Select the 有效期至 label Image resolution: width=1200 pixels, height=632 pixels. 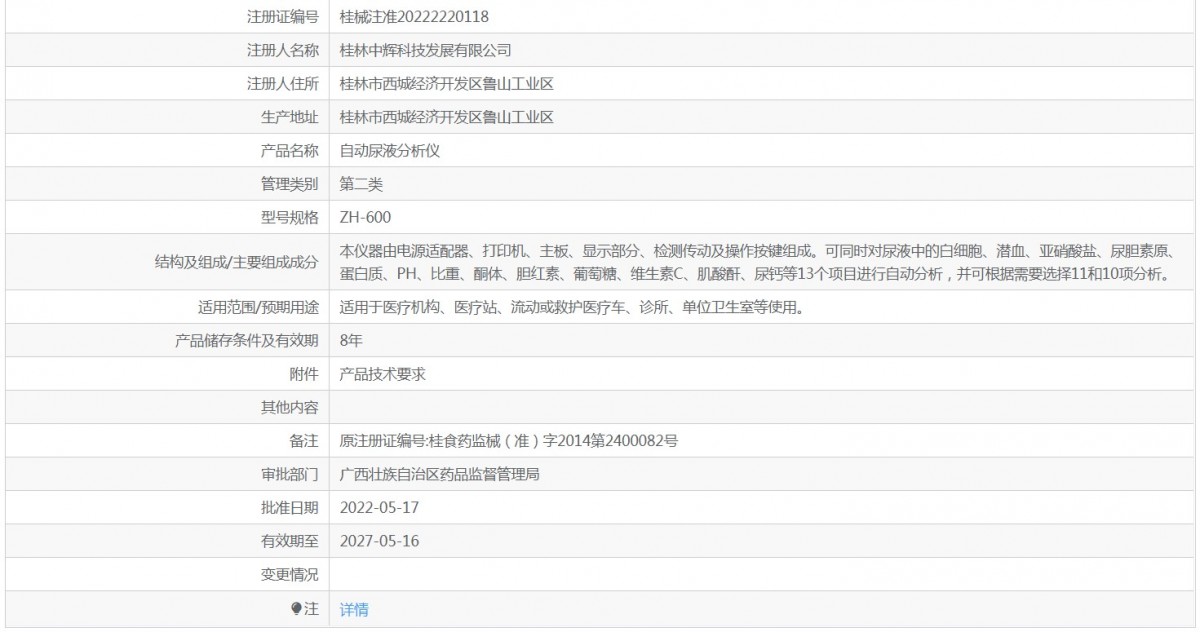click(x=290, y=541)
